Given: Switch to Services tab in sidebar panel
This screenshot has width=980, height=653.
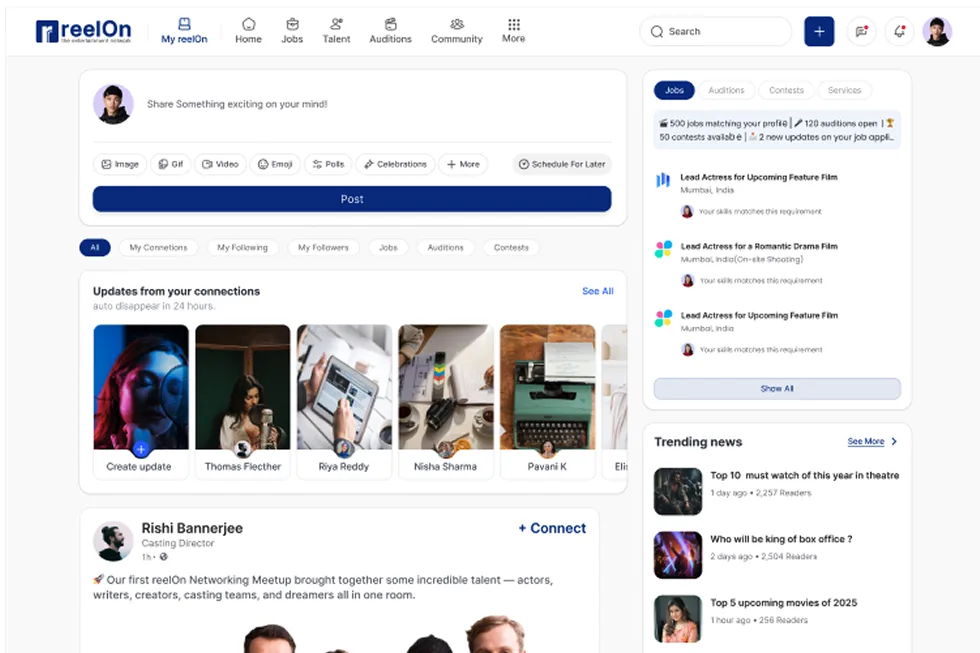Looking at the screenshot, I should point(844,90).
